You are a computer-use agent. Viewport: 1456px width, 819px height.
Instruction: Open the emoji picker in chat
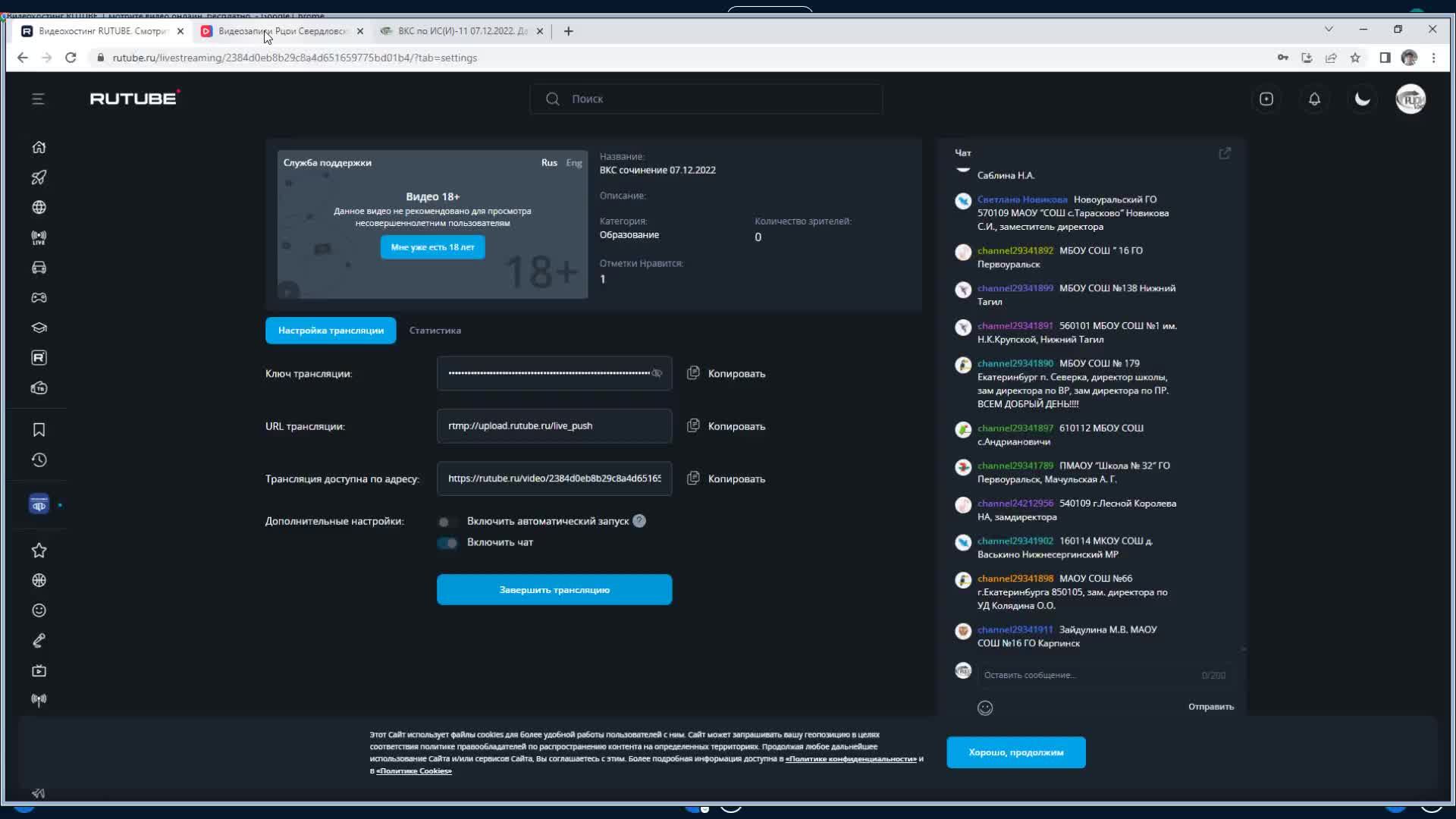click(984, 708)
